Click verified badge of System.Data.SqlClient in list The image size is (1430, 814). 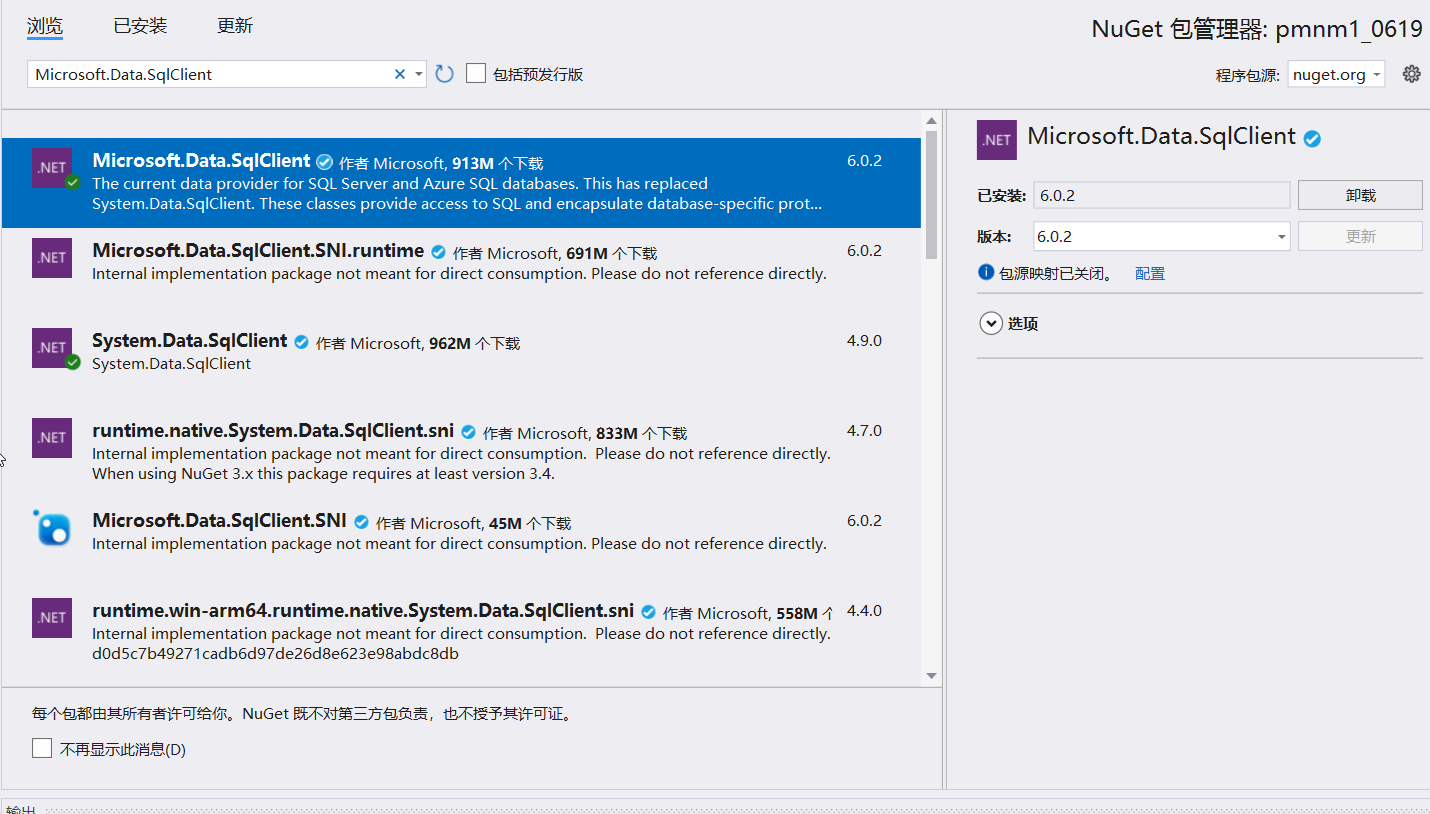point(301,342)
